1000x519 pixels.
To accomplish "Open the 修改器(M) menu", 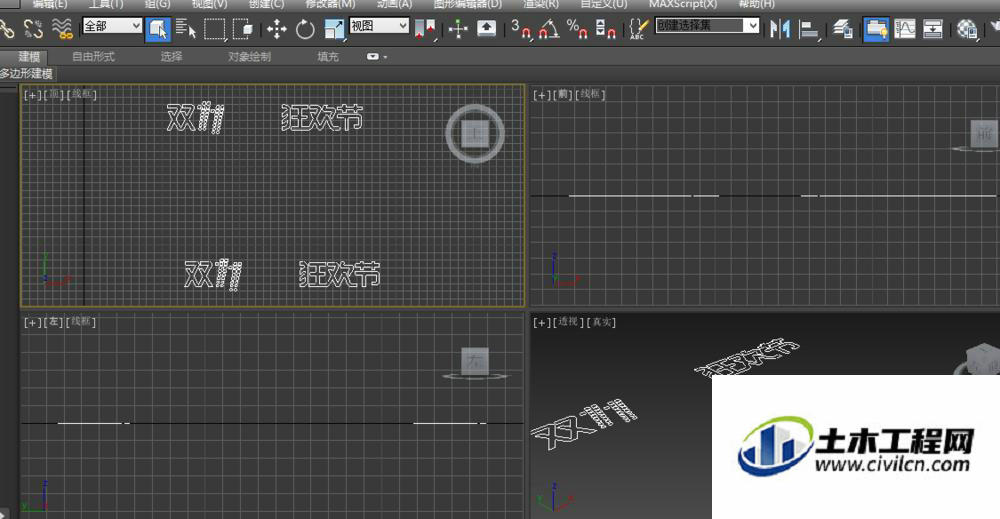I will (x=330, y=4).
